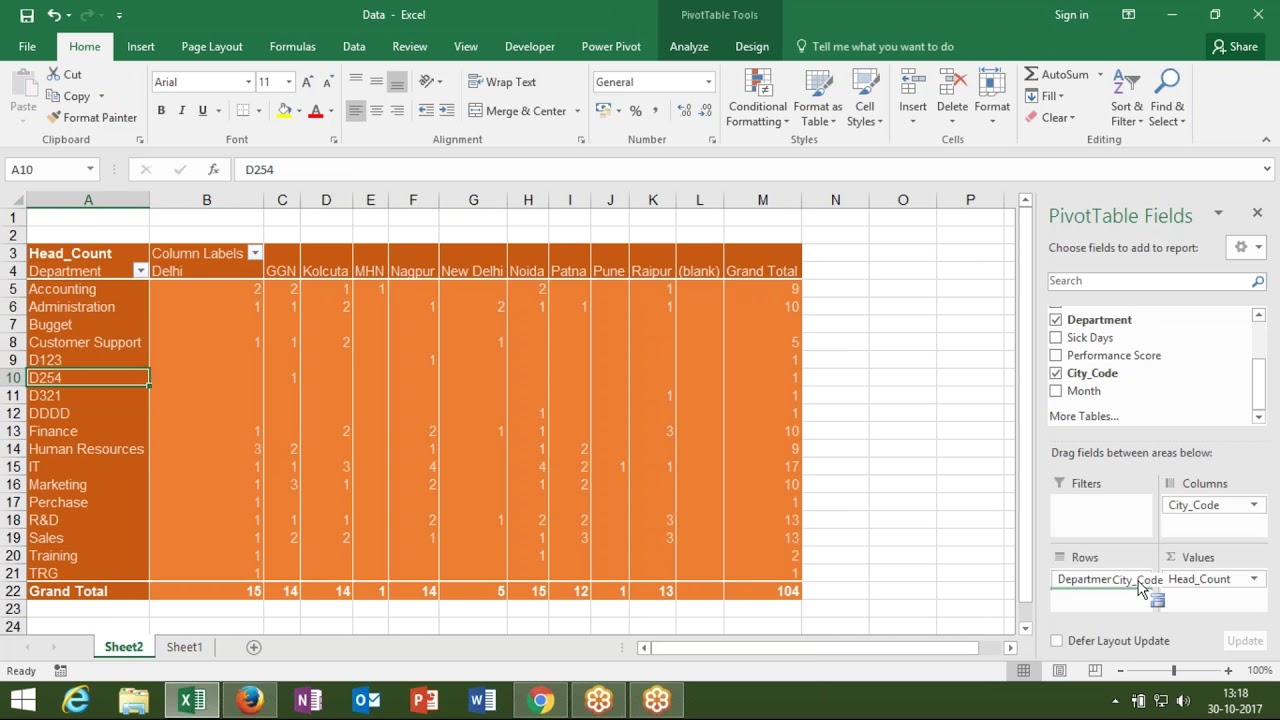The image size is (1280, 720).
Task: Decrease font size with smaller A icon
Action: [329, 82]
